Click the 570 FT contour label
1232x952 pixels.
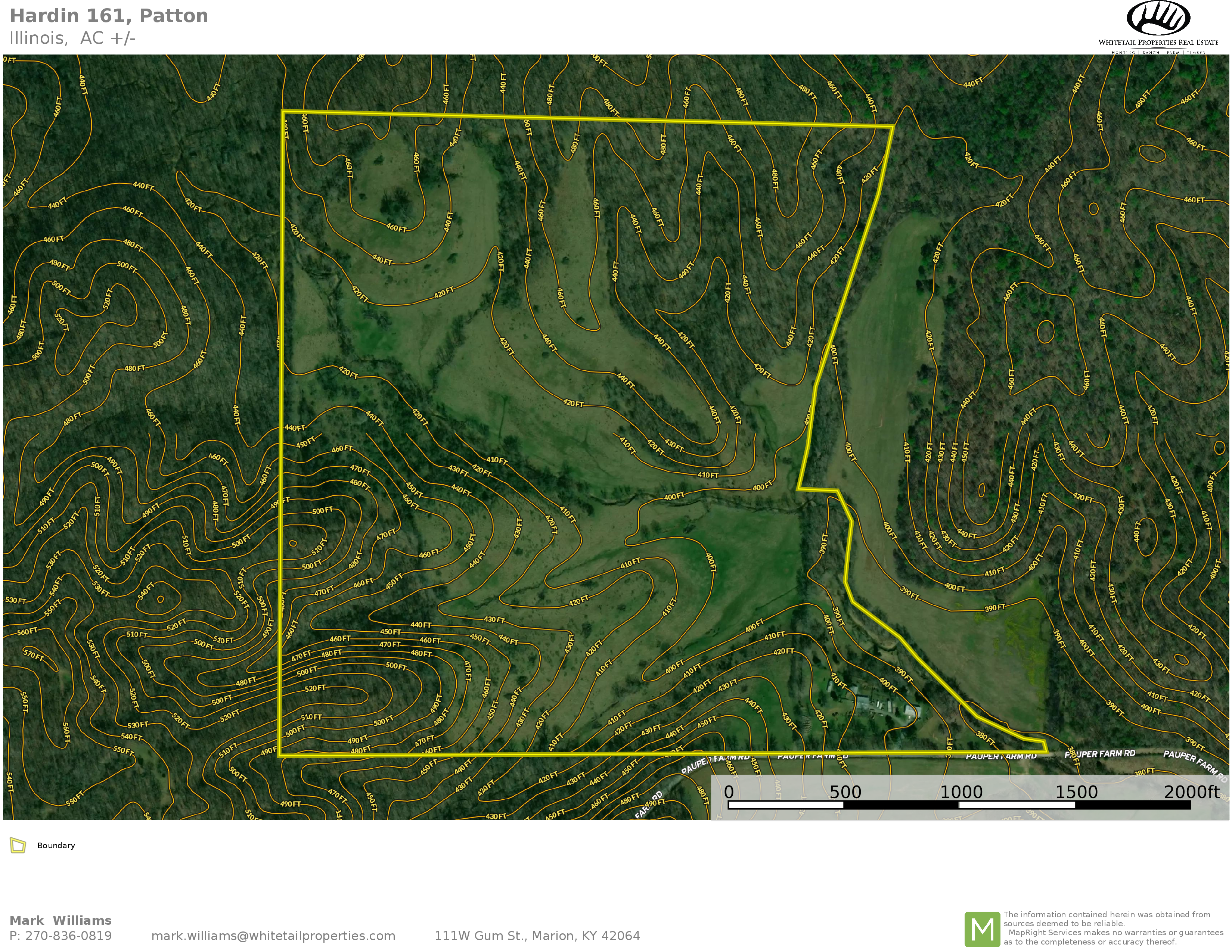(x=33, y=655)
